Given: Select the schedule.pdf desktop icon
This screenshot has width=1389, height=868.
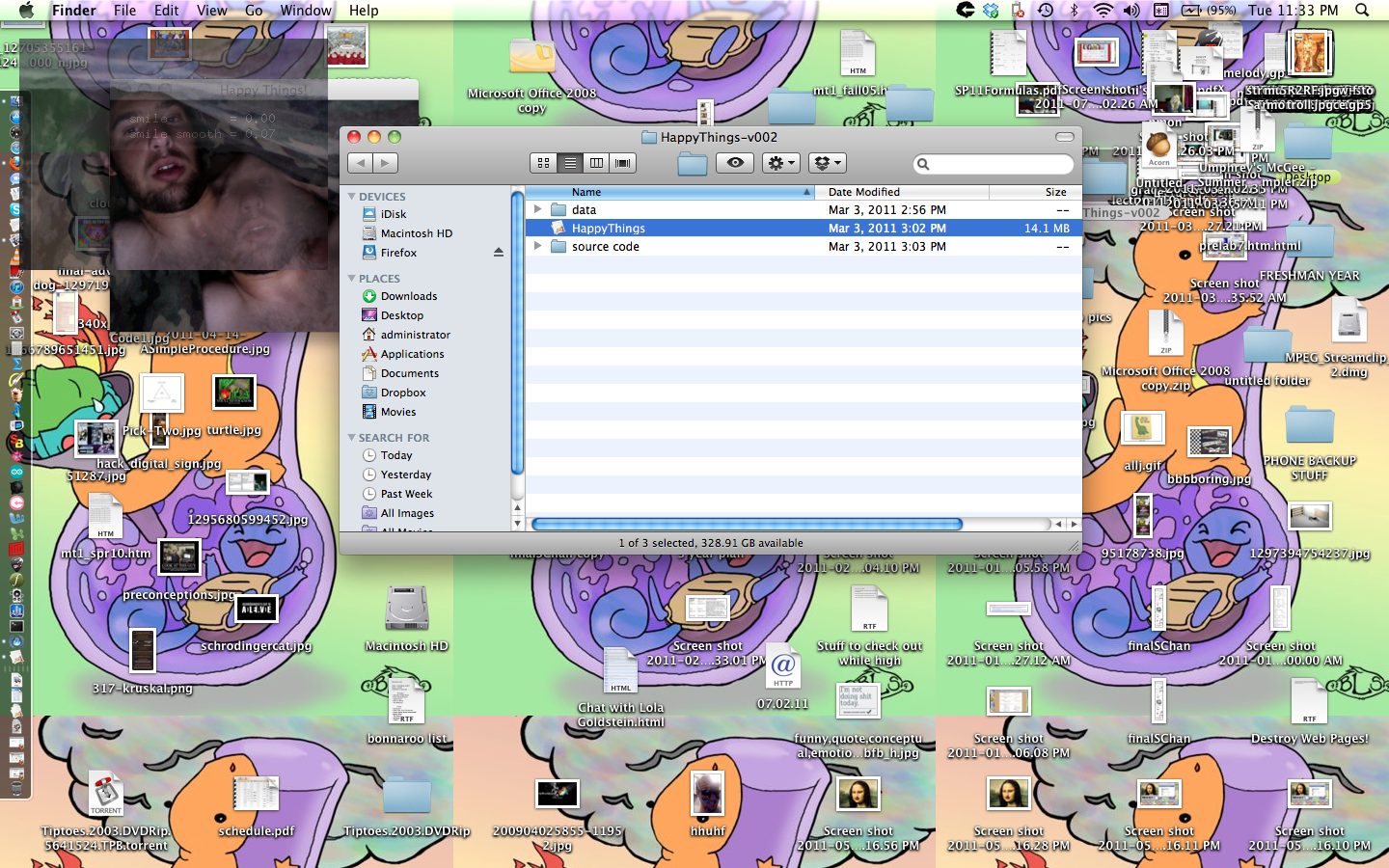Looking at the screenshot, I should click(257, 796).
